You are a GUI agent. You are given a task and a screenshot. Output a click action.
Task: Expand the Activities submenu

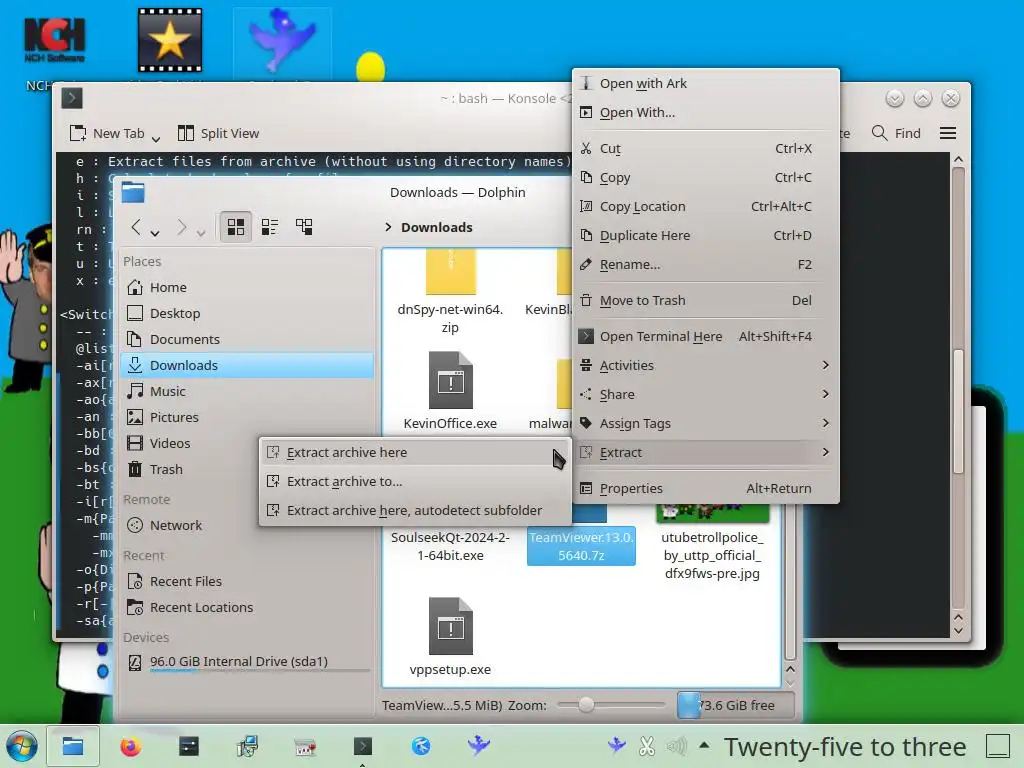[706, 366]
